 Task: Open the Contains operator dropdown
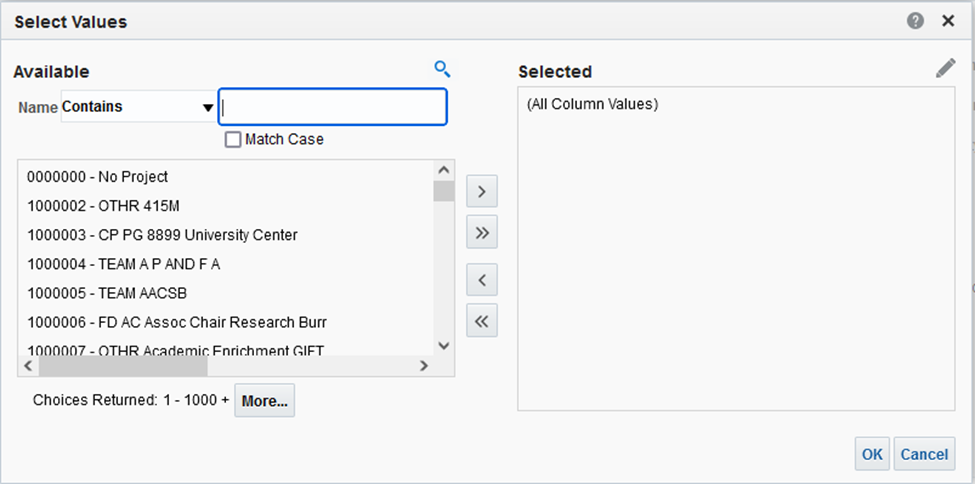208,108
